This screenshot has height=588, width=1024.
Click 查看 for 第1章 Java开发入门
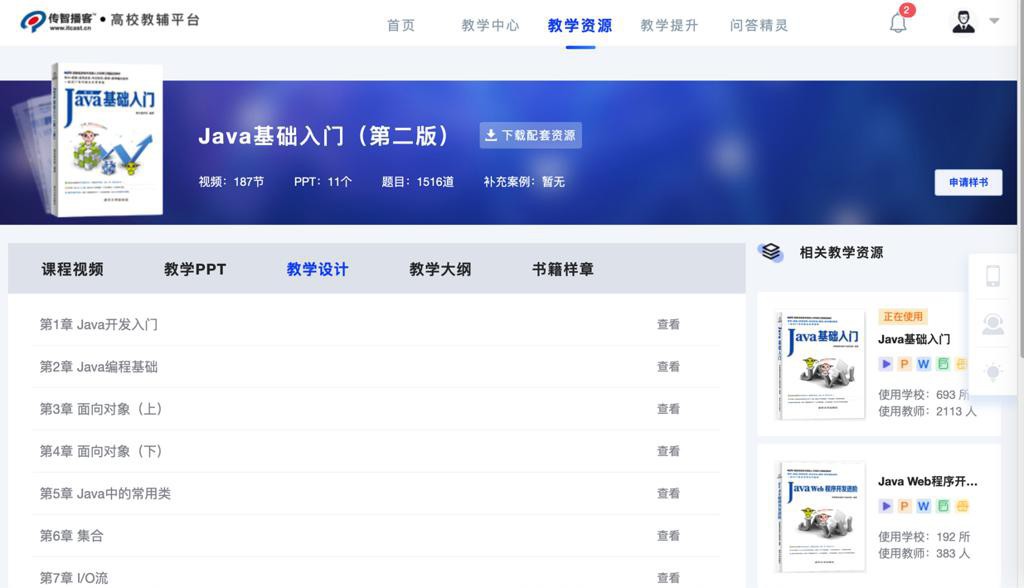668,324
